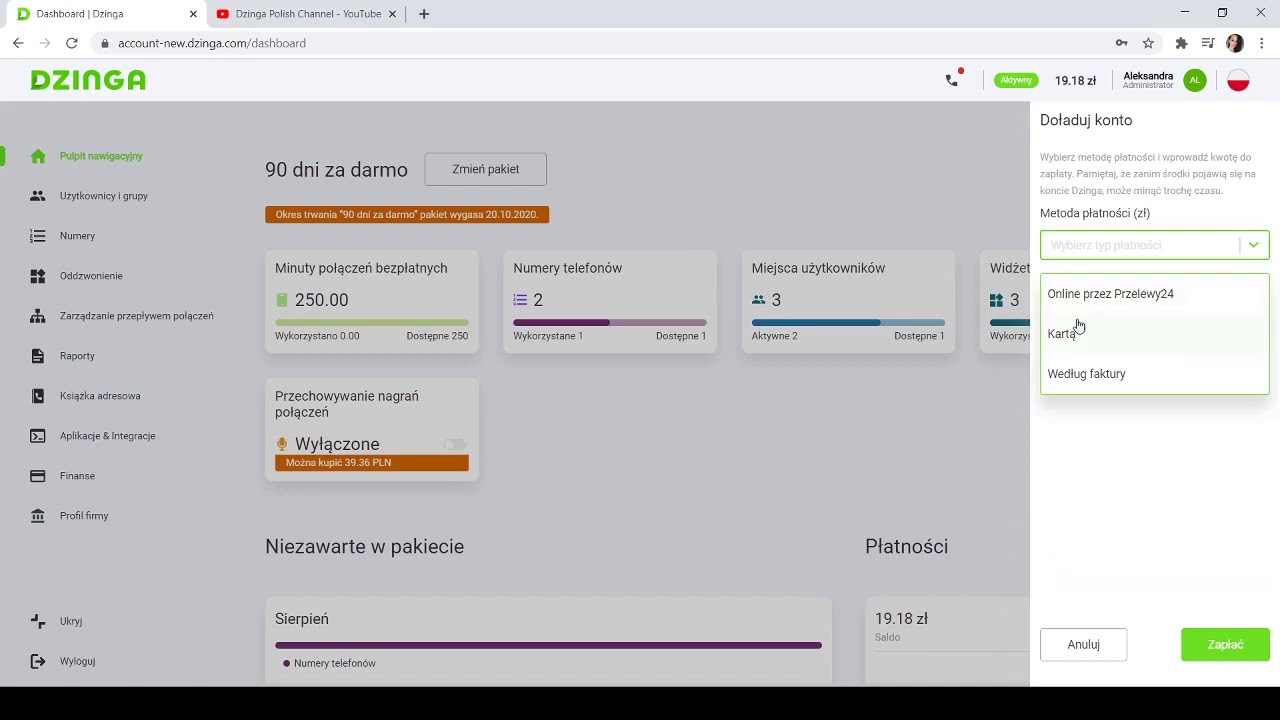Click the Doładuj konto panel title
Image resolution: width=1280 pixels, height=720 pixels.
point(1086,120)
